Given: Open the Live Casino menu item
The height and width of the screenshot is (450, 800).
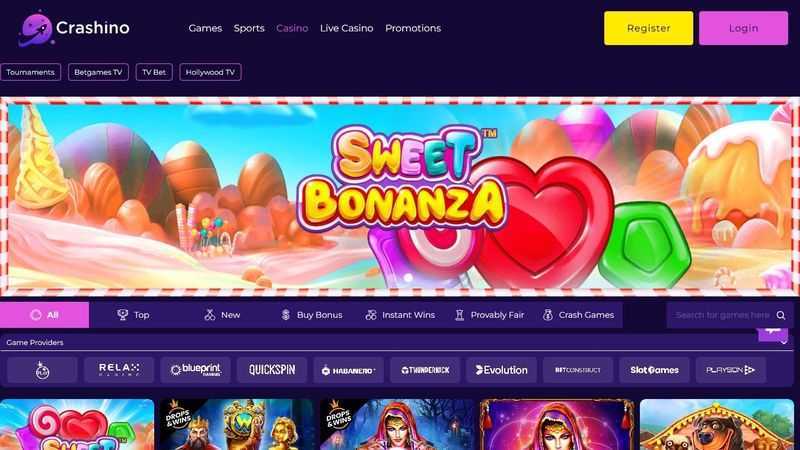Looking at the screenshot, I should coord(346,28).
